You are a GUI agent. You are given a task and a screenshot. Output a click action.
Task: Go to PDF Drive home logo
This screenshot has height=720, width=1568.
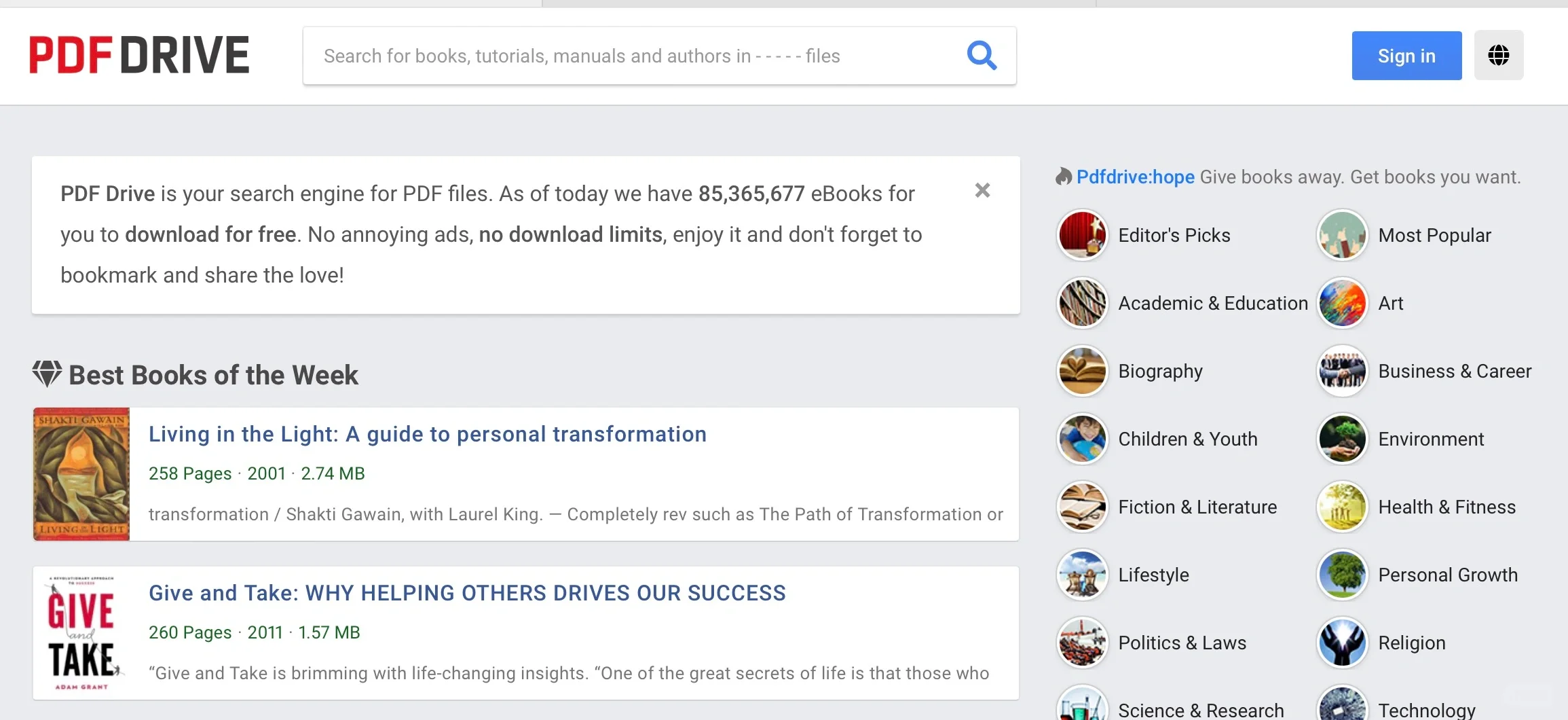point(139,55)
